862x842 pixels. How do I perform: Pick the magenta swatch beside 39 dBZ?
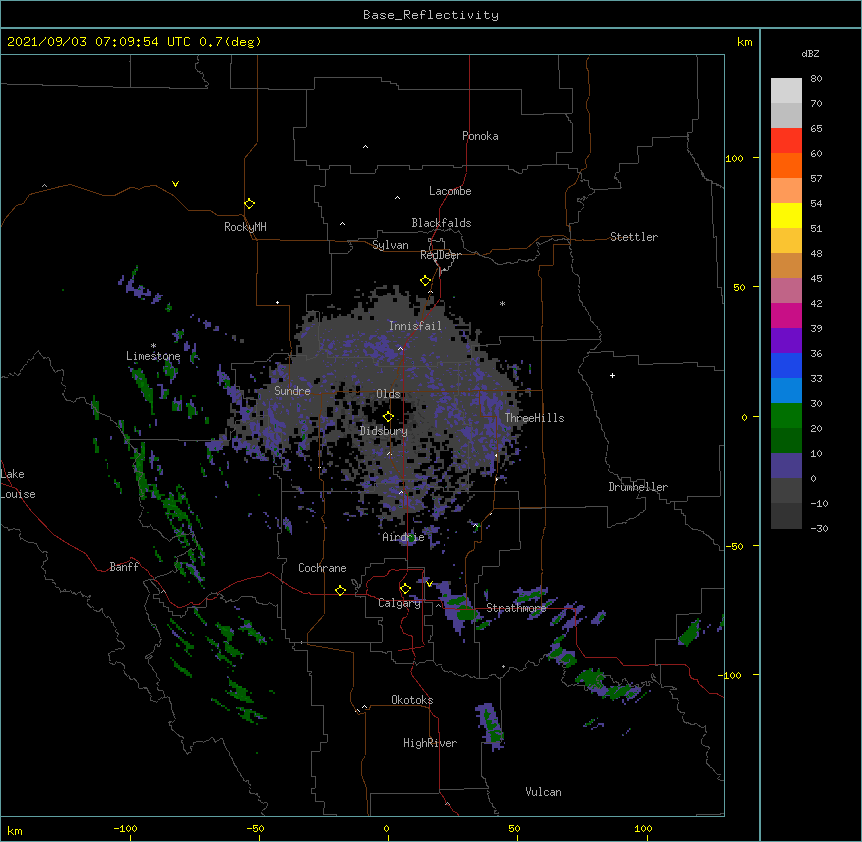786,315
